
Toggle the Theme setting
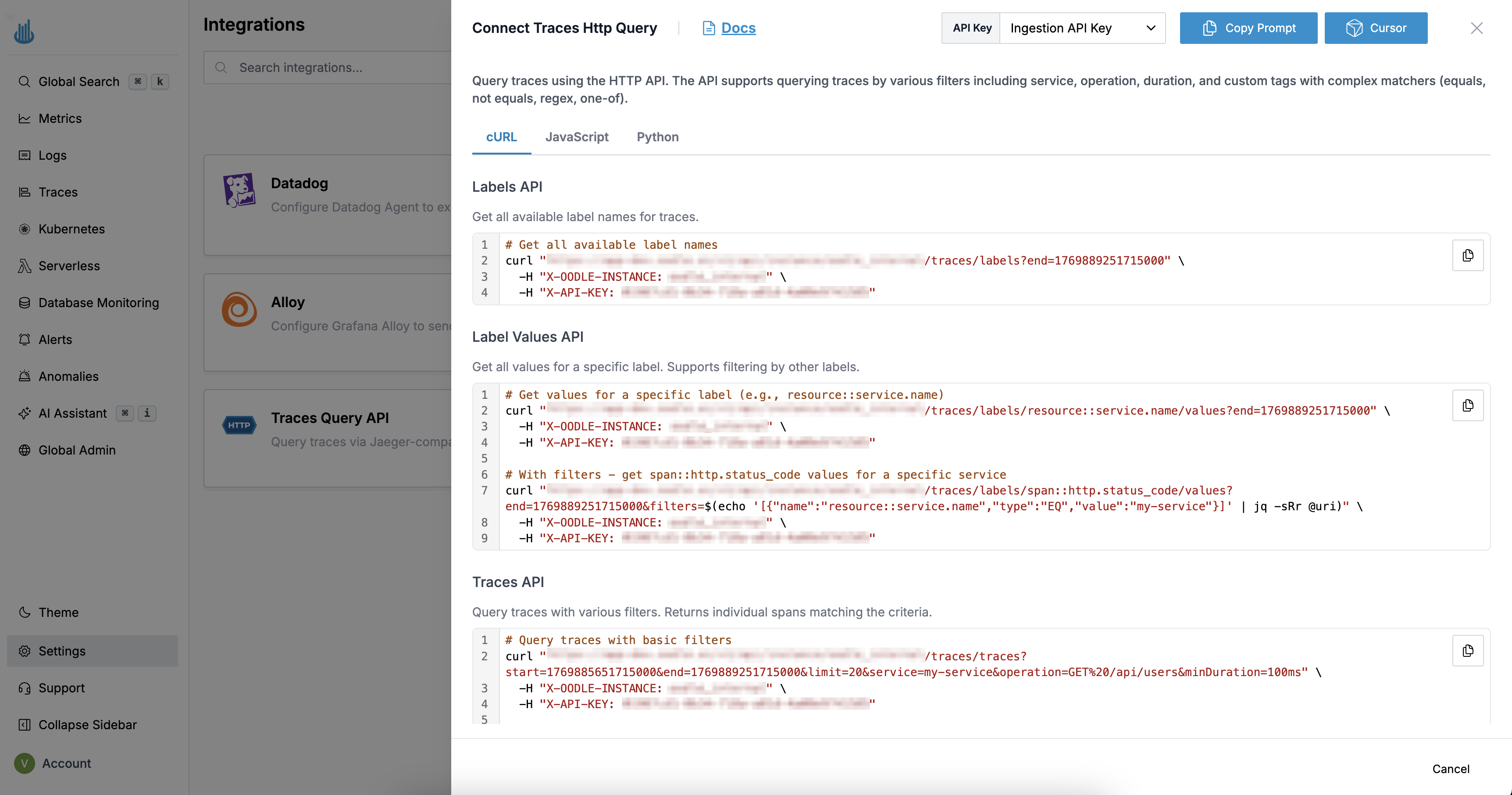click(x=58, y=612)
